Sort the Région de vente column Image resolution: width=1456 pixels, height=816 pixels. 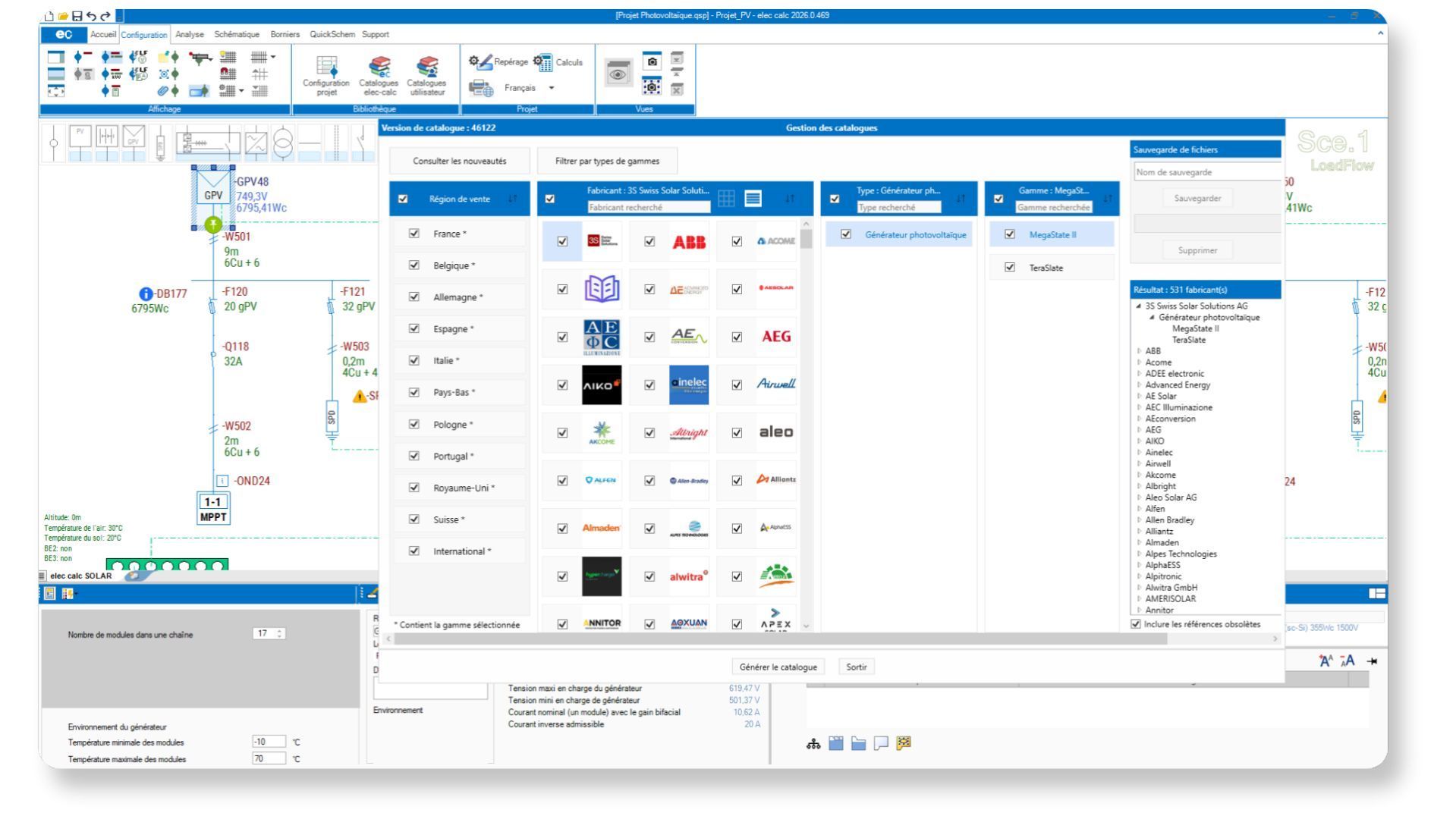point(513,199)
